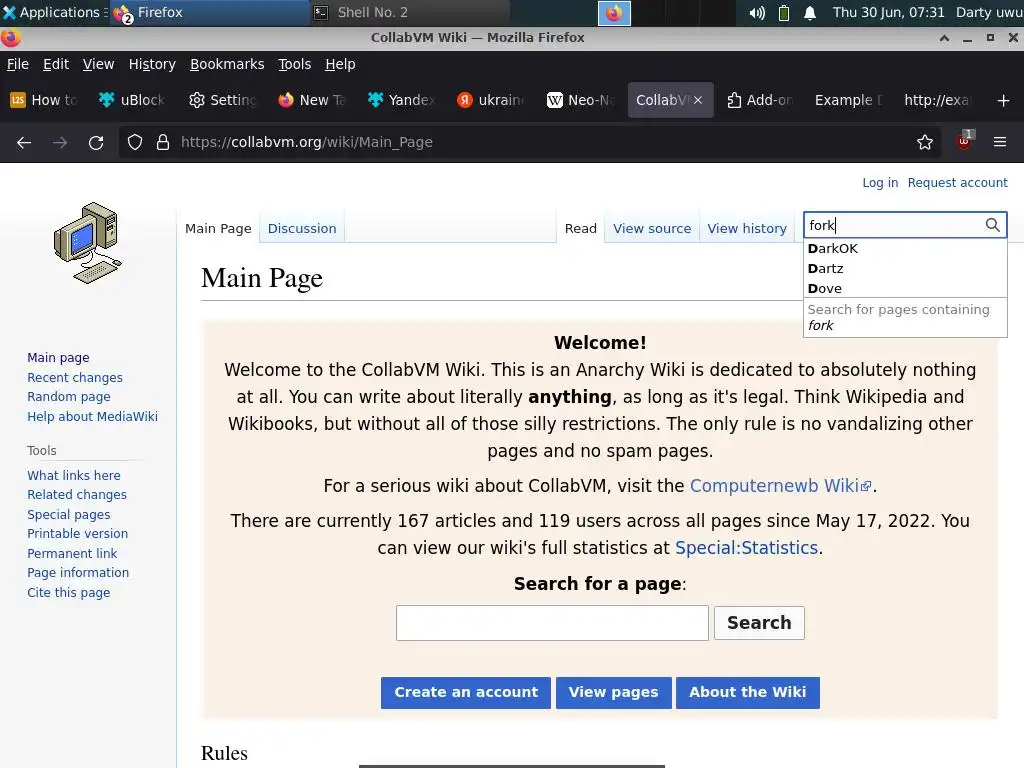Switch to the uBlock tab
Image resolution: width=1024 pixels, height=768 pixels.
[x=132, y=100]
